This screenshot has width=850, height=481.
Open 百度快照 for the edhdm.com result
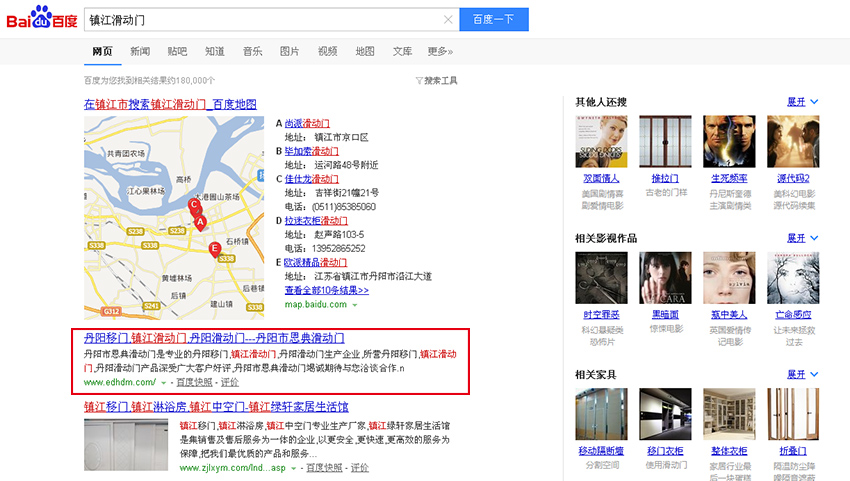coord(194,382)
